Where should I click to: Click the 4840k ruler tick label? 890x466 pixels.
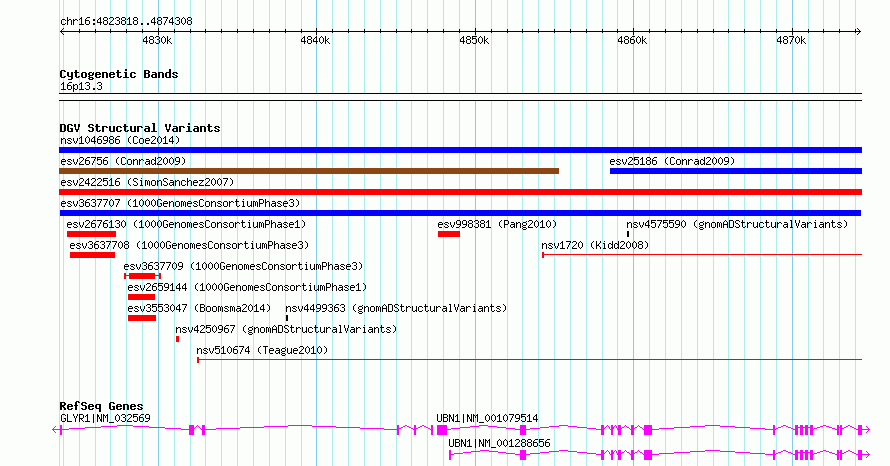315,40
